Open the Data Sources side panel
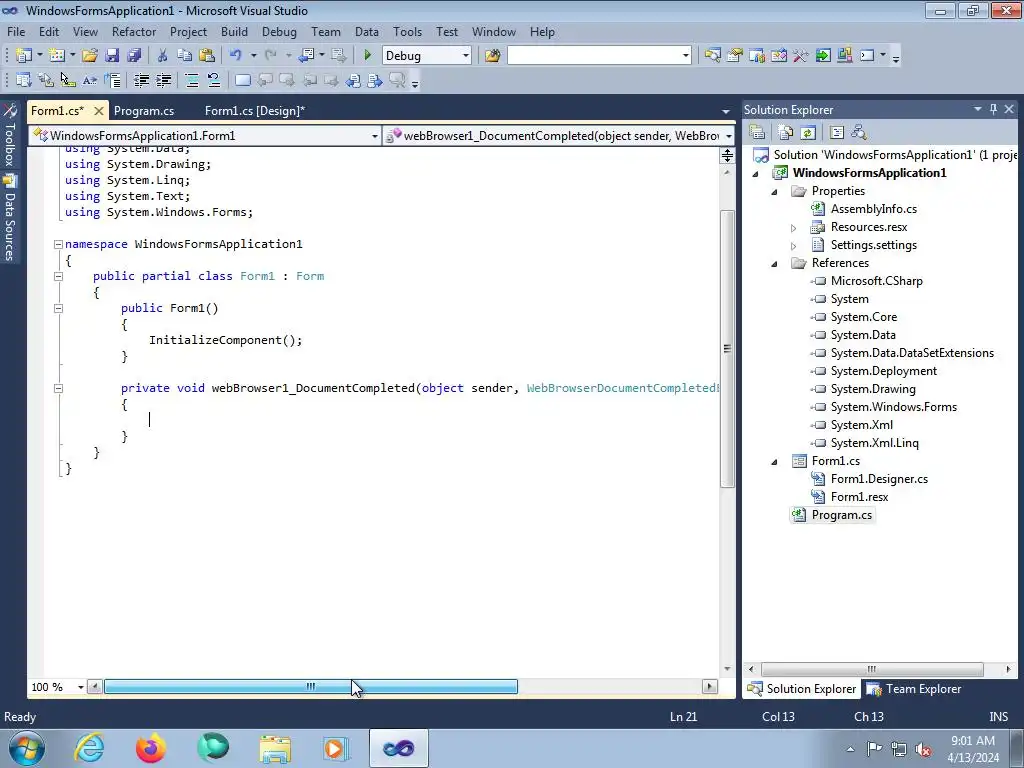 [x=10, y=218]
